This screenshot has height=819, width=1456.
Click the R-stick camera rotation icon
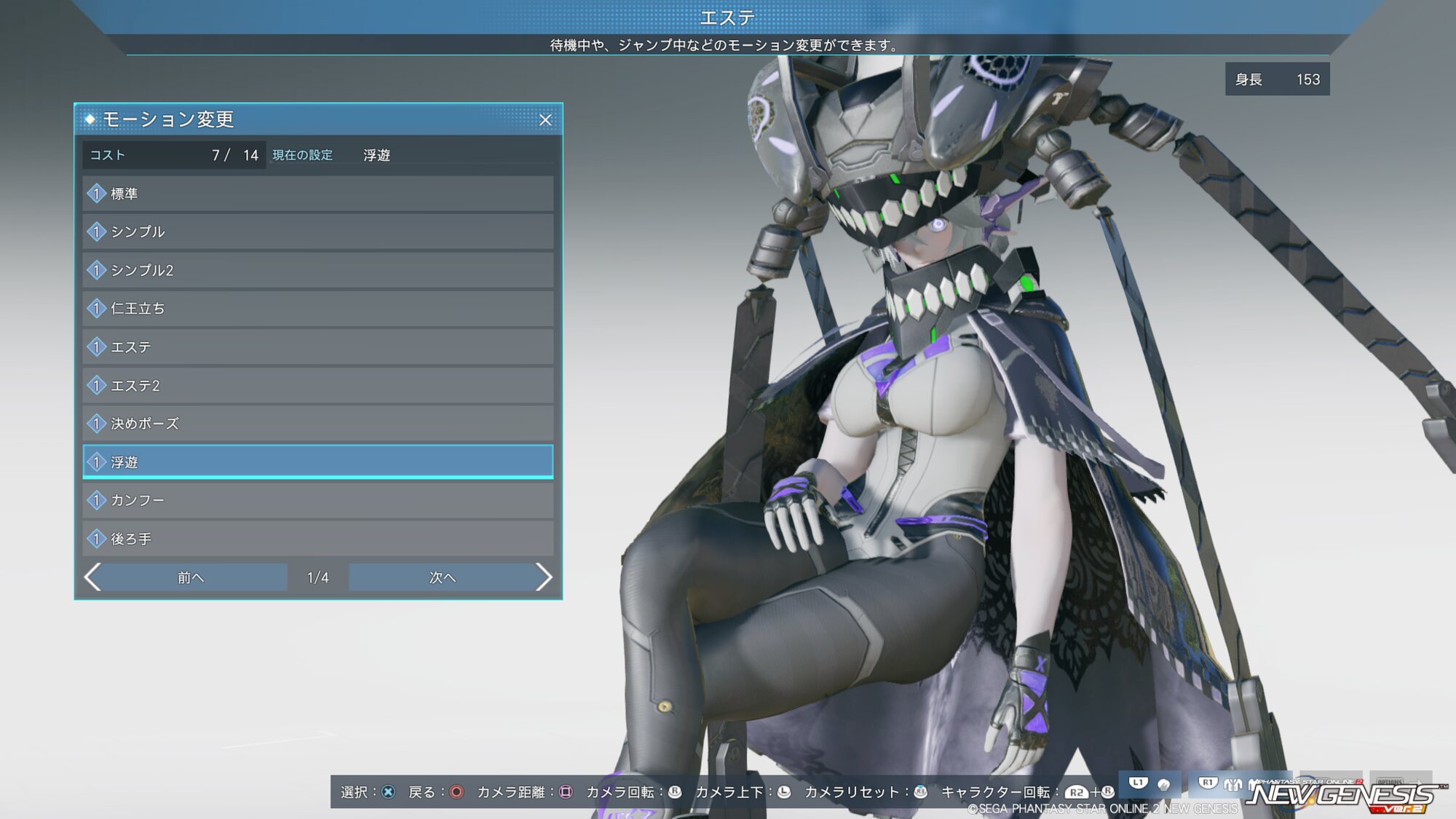click(675, 792)
